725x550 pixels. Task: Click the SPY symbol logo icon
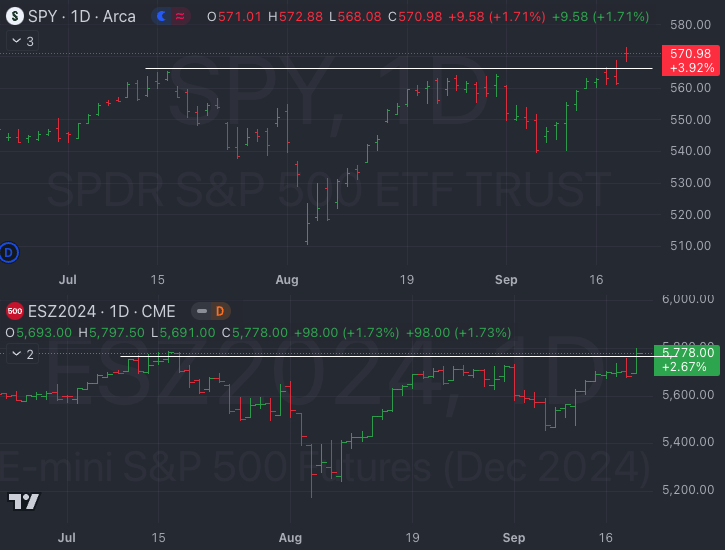tap(14, 17)
